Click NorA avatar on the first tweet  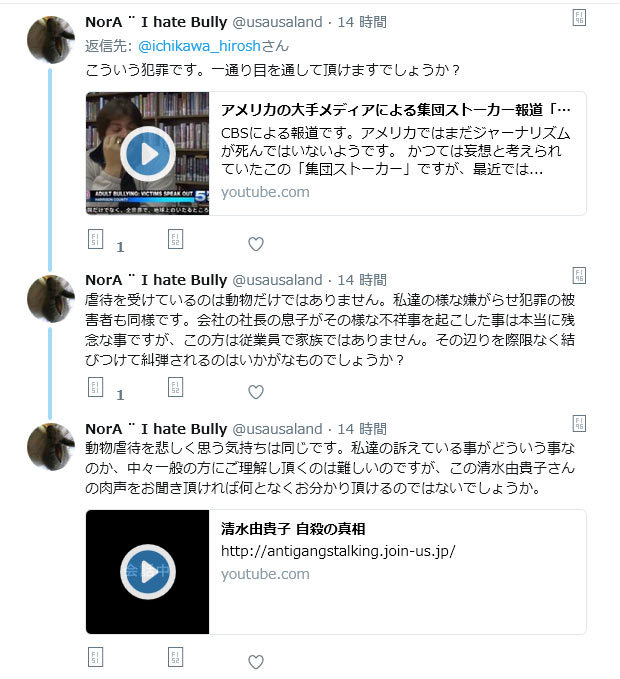pyautogui.click(x=51, y=40)
